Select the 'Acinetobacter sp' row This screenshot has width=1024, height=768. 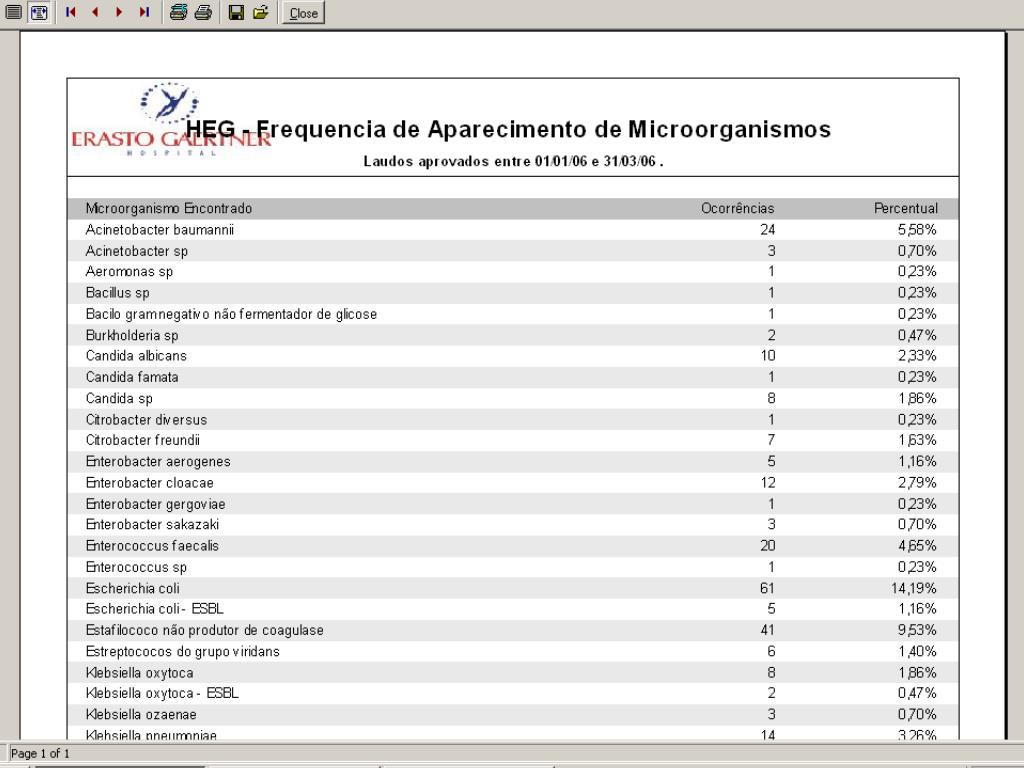[513, 251]
